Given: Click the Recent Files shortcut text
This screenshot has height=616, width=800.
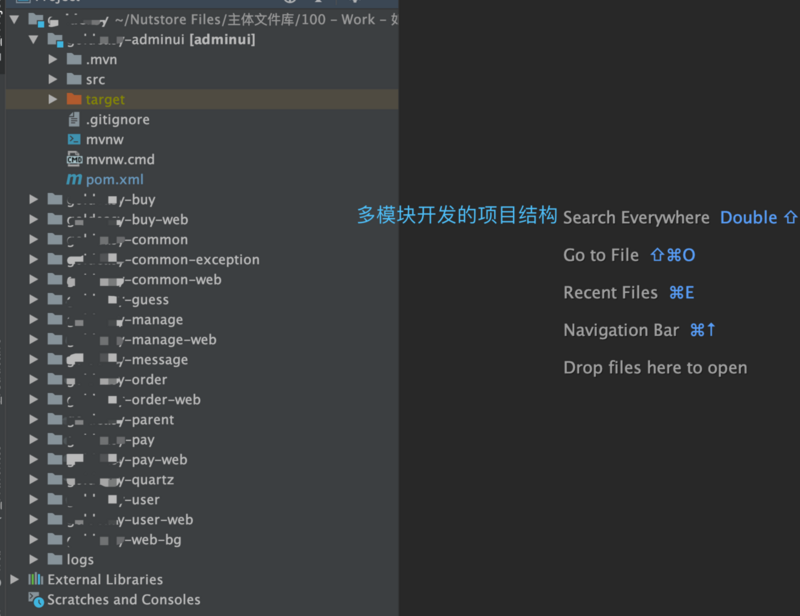Looking at the screenshot, I should coord(610,292).
